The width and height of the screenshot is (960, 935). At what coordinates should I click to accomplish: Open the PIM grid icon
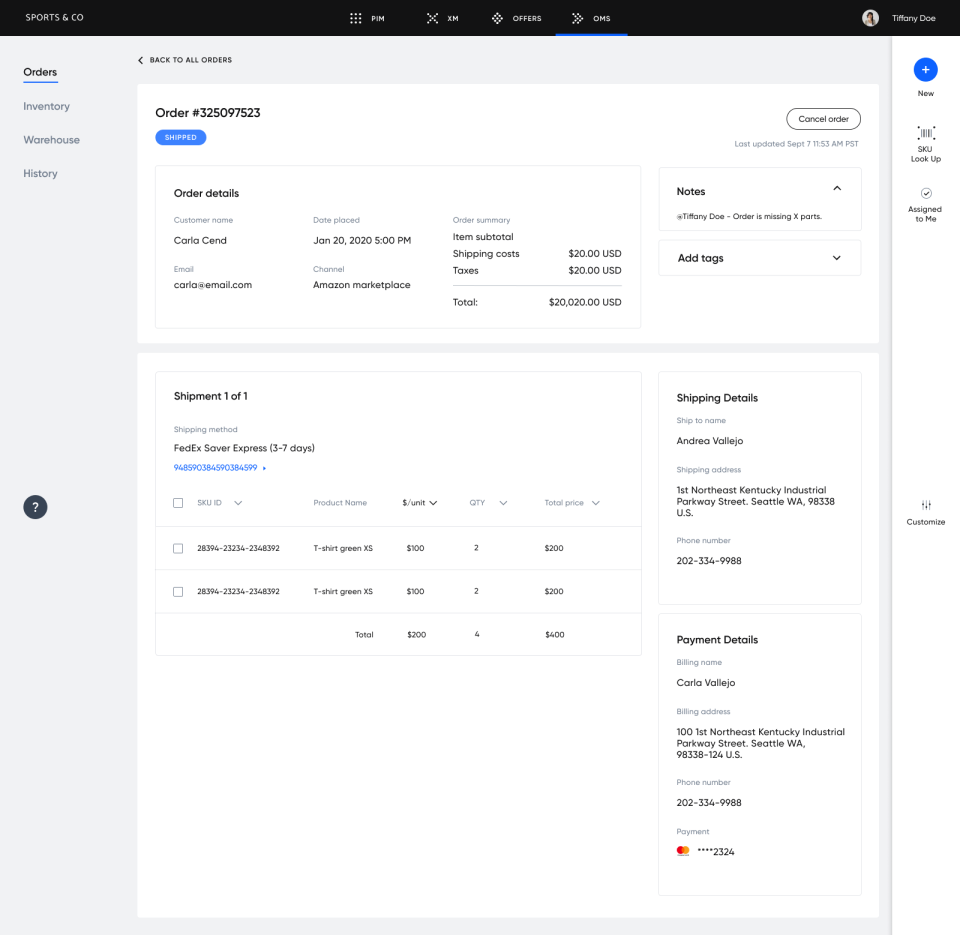tap(355, 18)
